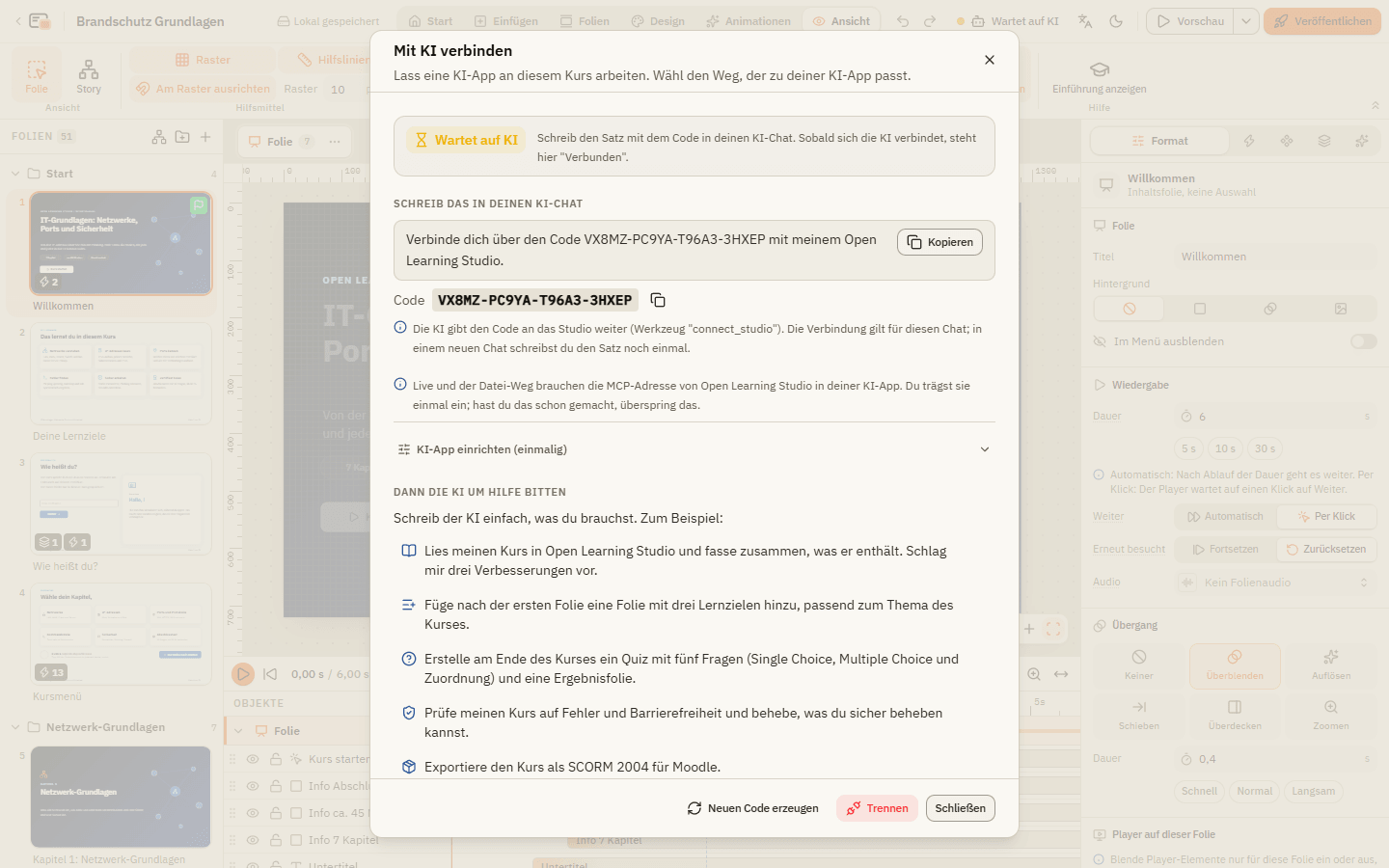
Task: Switch to the Einfügen tab
Action: pos(506,21)
